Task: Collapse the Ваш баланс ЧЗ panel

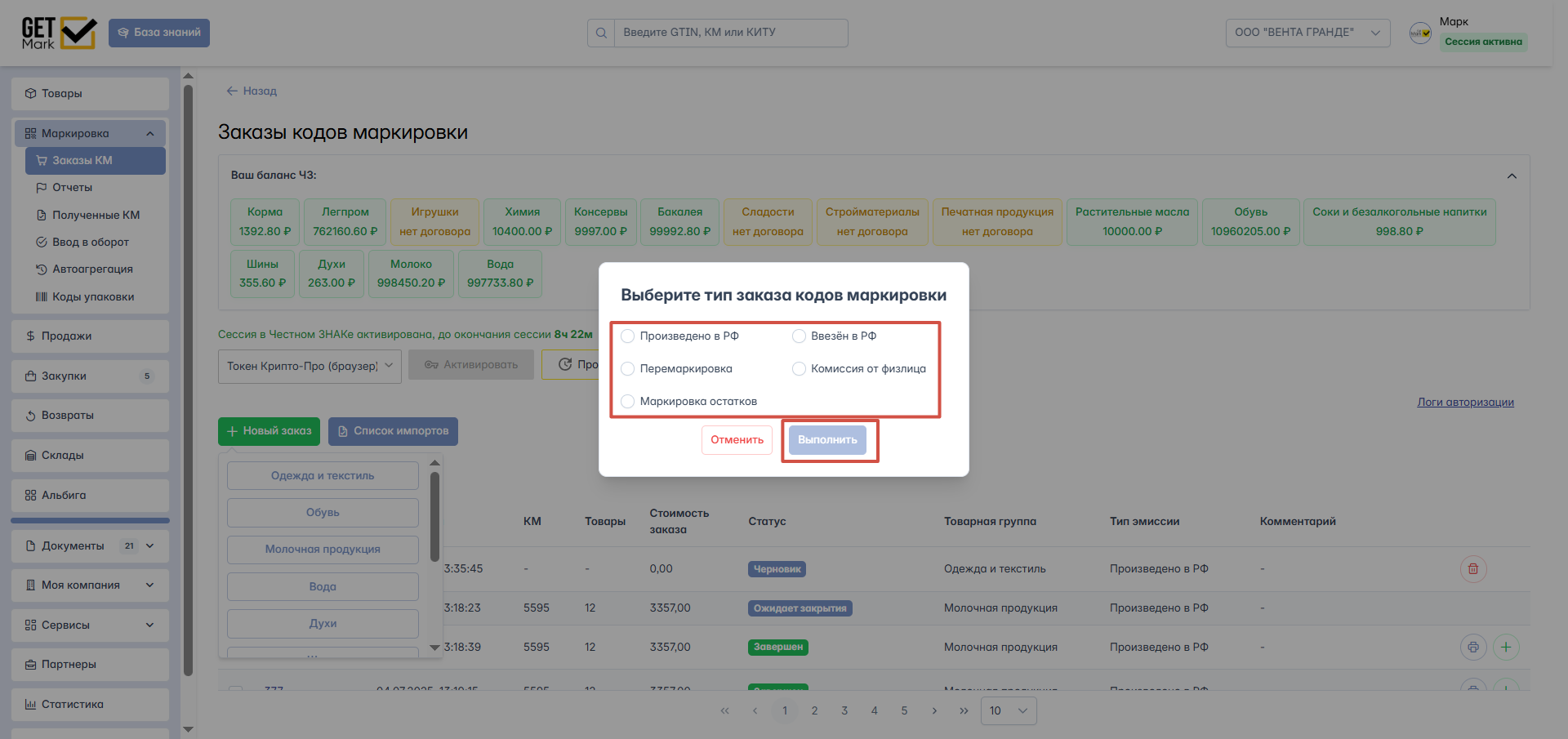Action: [1512, 176]
